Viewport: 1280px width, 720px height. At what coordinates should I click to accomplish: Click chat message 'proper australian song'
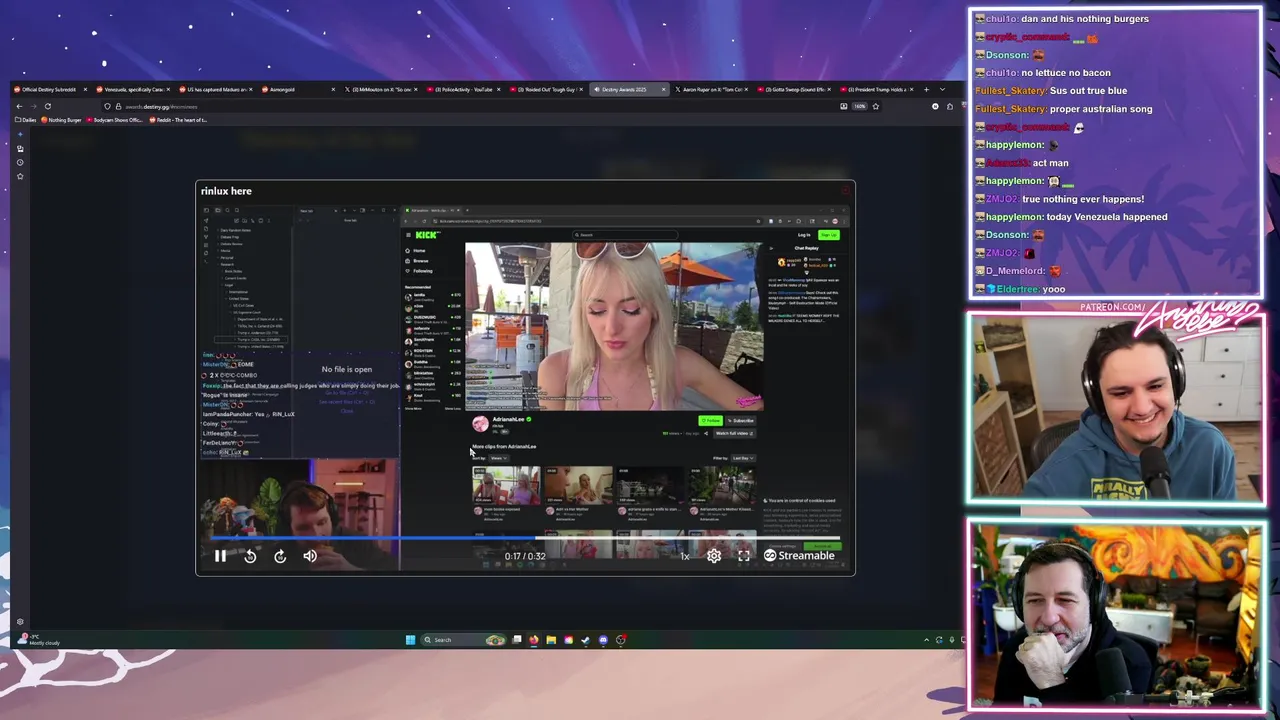coord(1101,109)
